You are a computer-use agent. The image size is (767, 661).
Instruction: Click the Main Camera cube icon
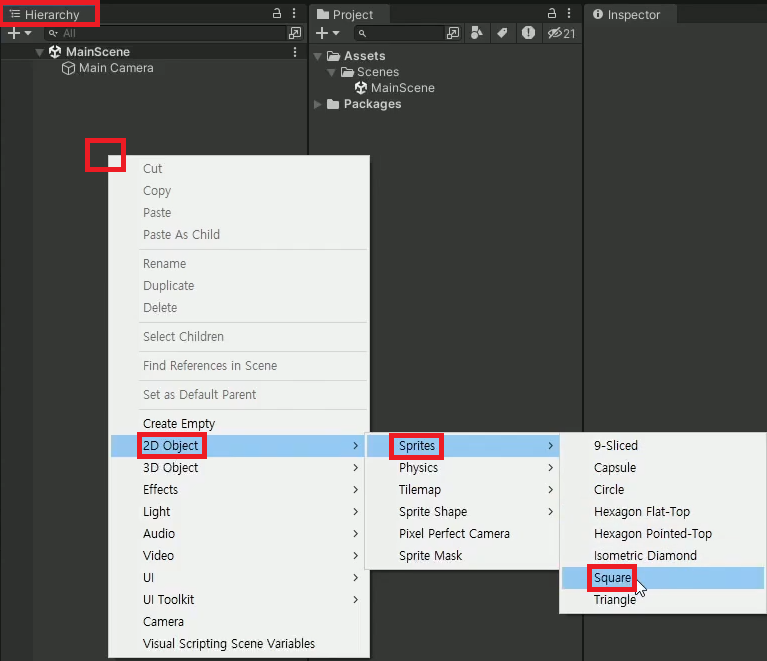pos(68,68)
